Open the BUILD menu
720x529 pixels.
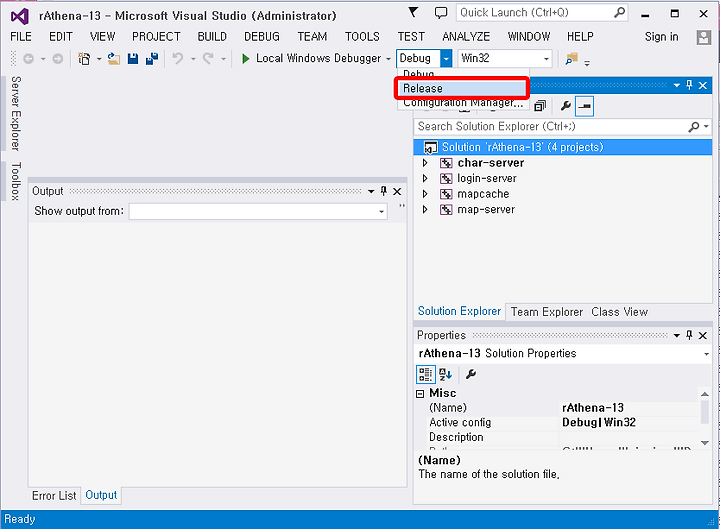[212, 37]
